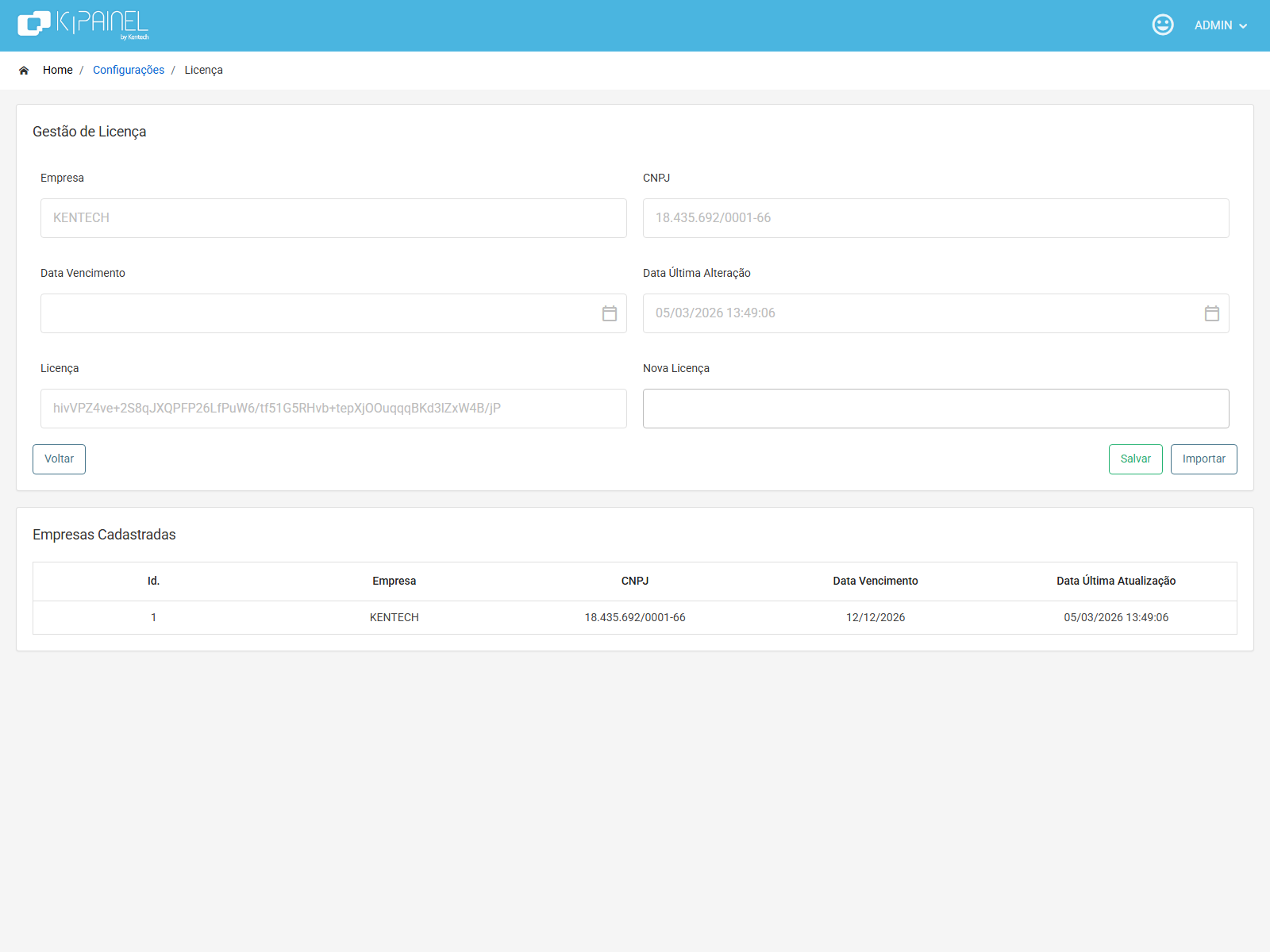Focus the Data Vencimento date field
This screenshot has height=952, width=1270.
333,313
